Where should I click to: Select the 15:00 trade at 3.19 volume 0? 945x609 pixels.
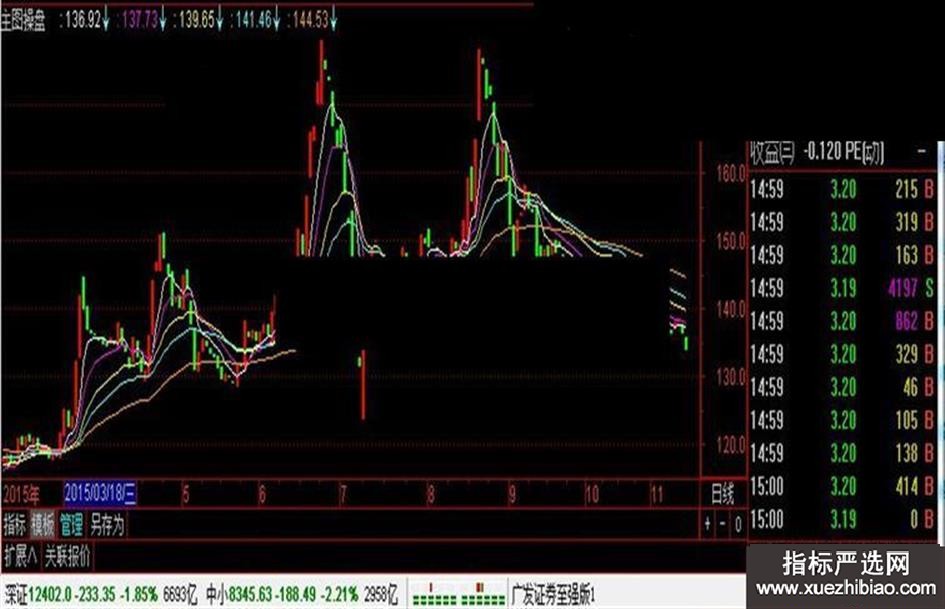[x=841, y=519]
